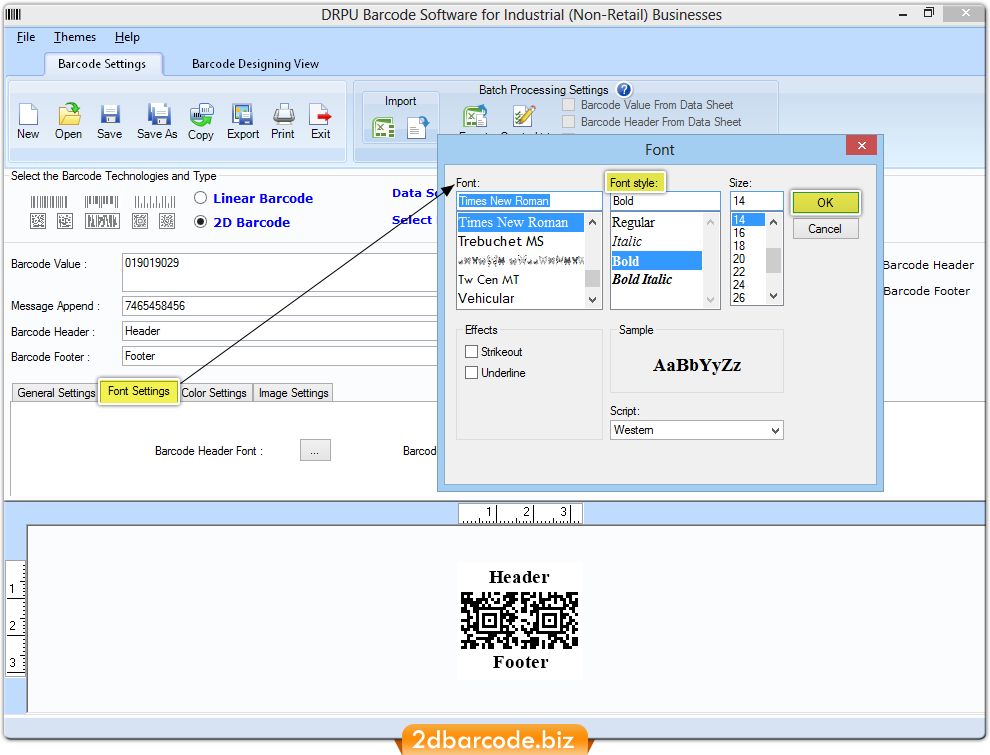Click the Save floppy icon

[x=110, y=114]
